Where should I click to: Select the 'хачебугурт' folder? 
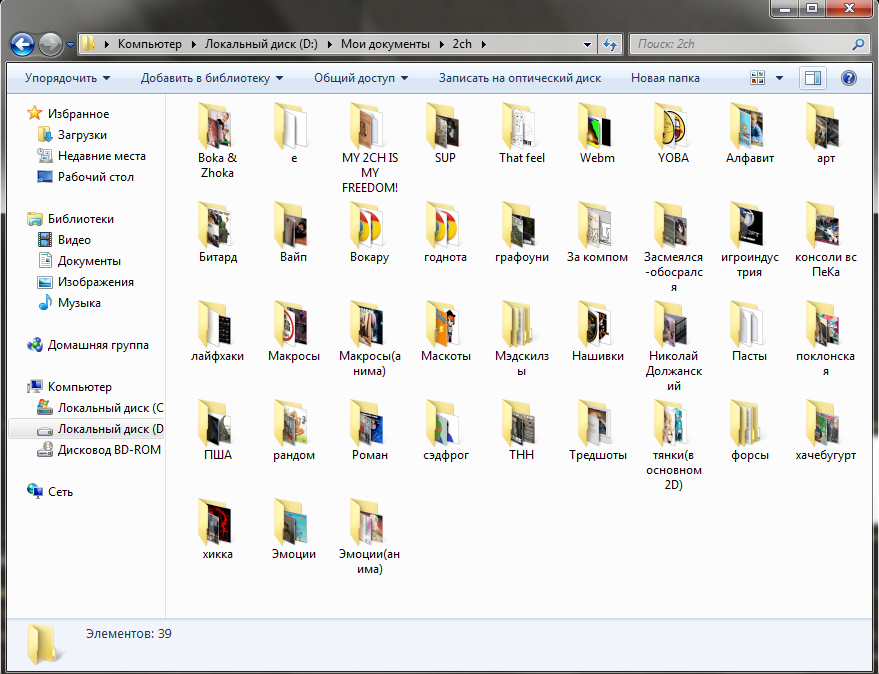coord(825,431)
